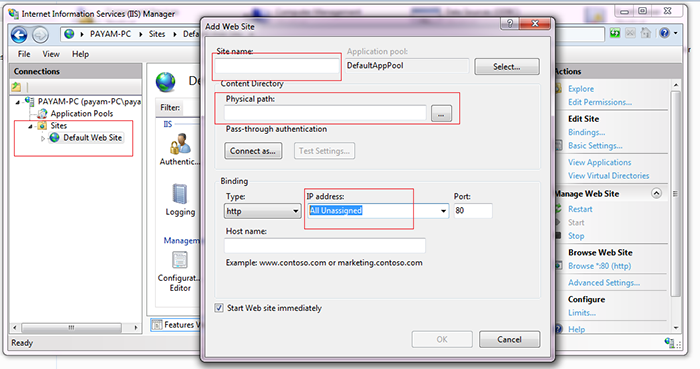Click Browse *:80 (http) link
Image resolution: width=700 pixels, height=369 pixels.
(x=599, y=266)
